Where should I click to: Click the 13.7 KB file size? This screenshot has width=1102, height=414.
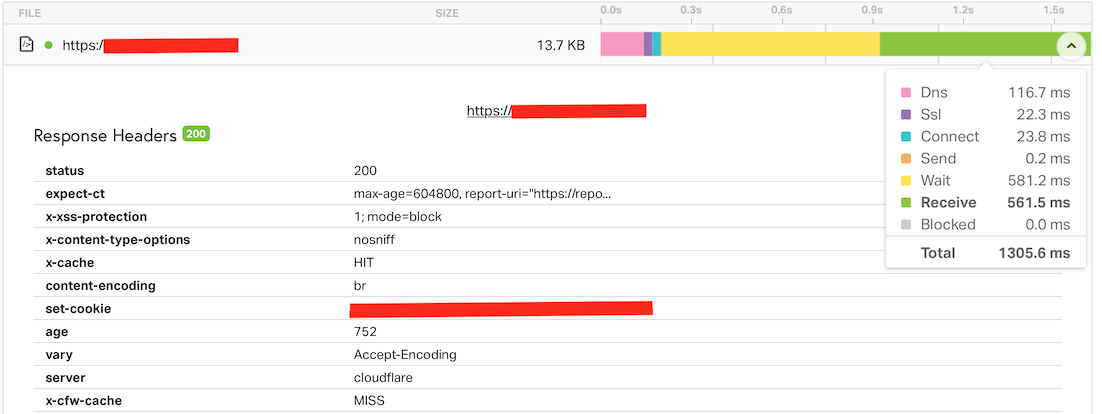tap(560, 45)
